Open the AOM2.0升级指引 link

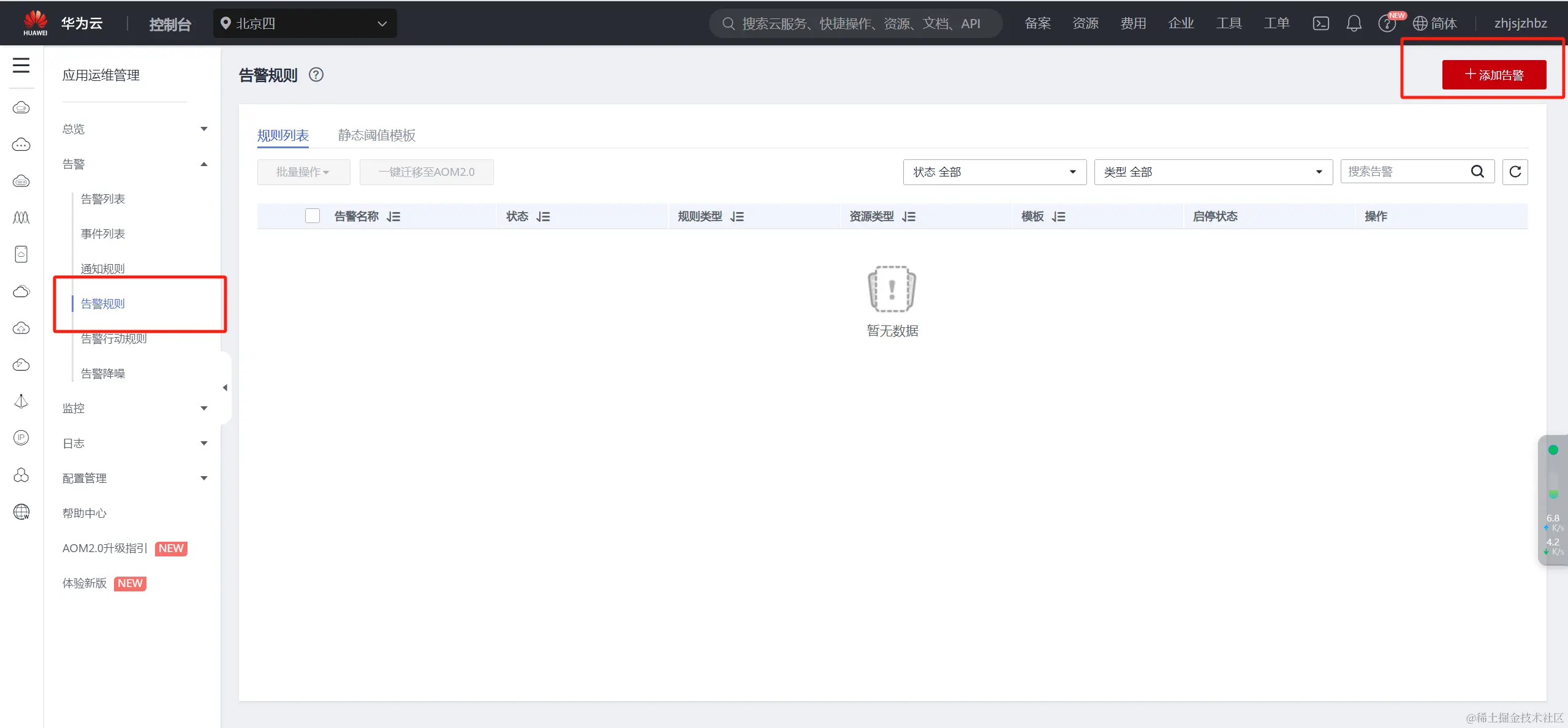(x=105, y=548)
